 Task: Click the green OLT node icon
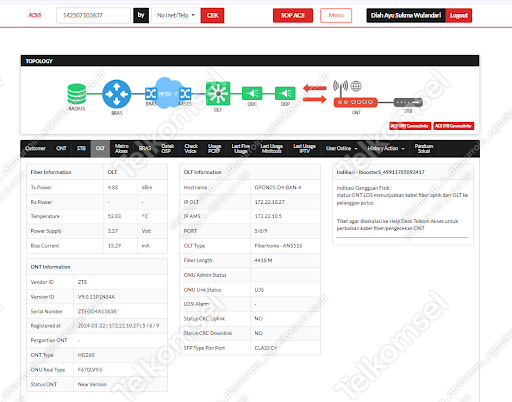[x=218, y=94]
